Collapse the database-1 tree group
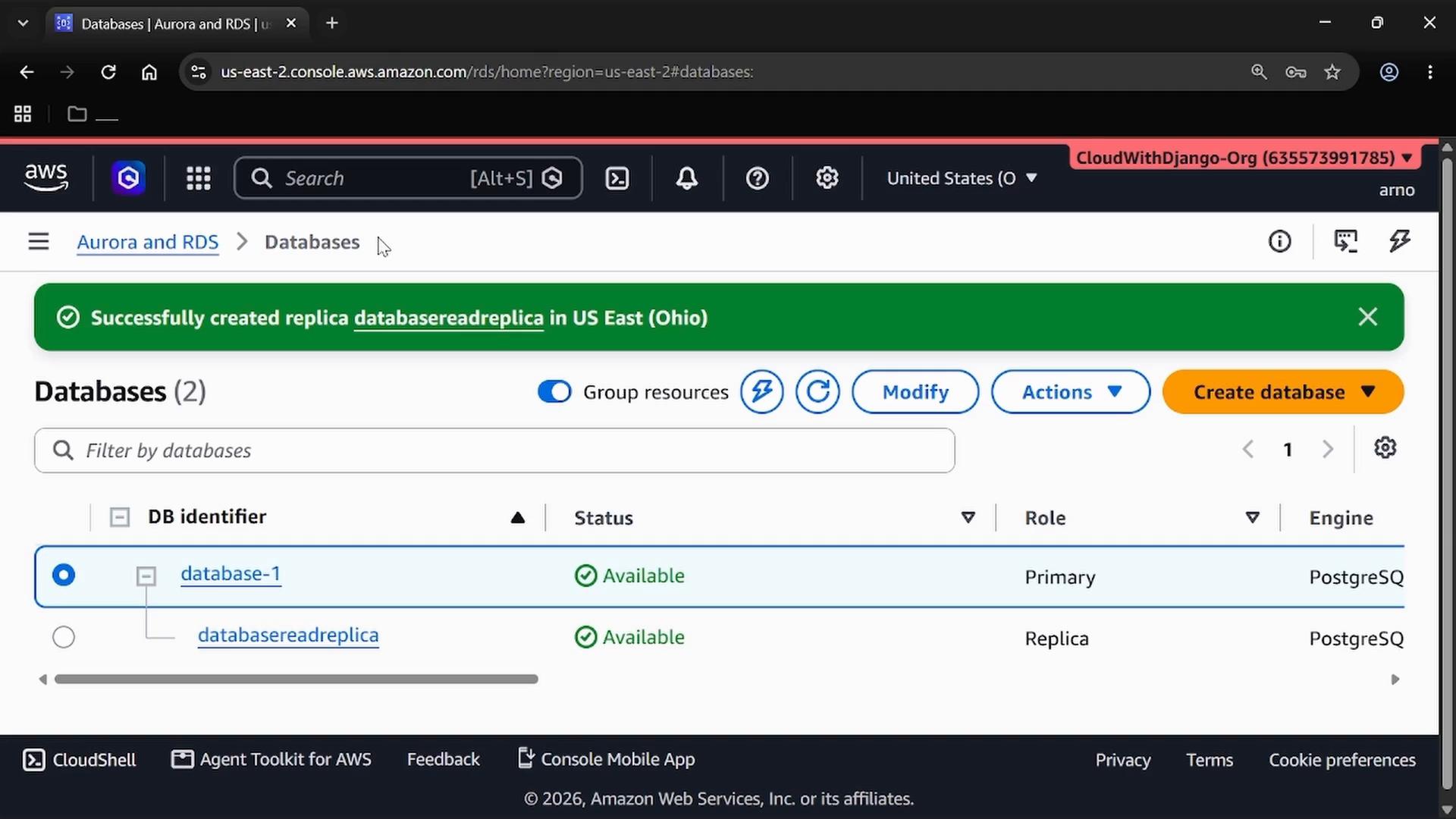This screenshot has width=1456, height=819. (x=146, y=576)
